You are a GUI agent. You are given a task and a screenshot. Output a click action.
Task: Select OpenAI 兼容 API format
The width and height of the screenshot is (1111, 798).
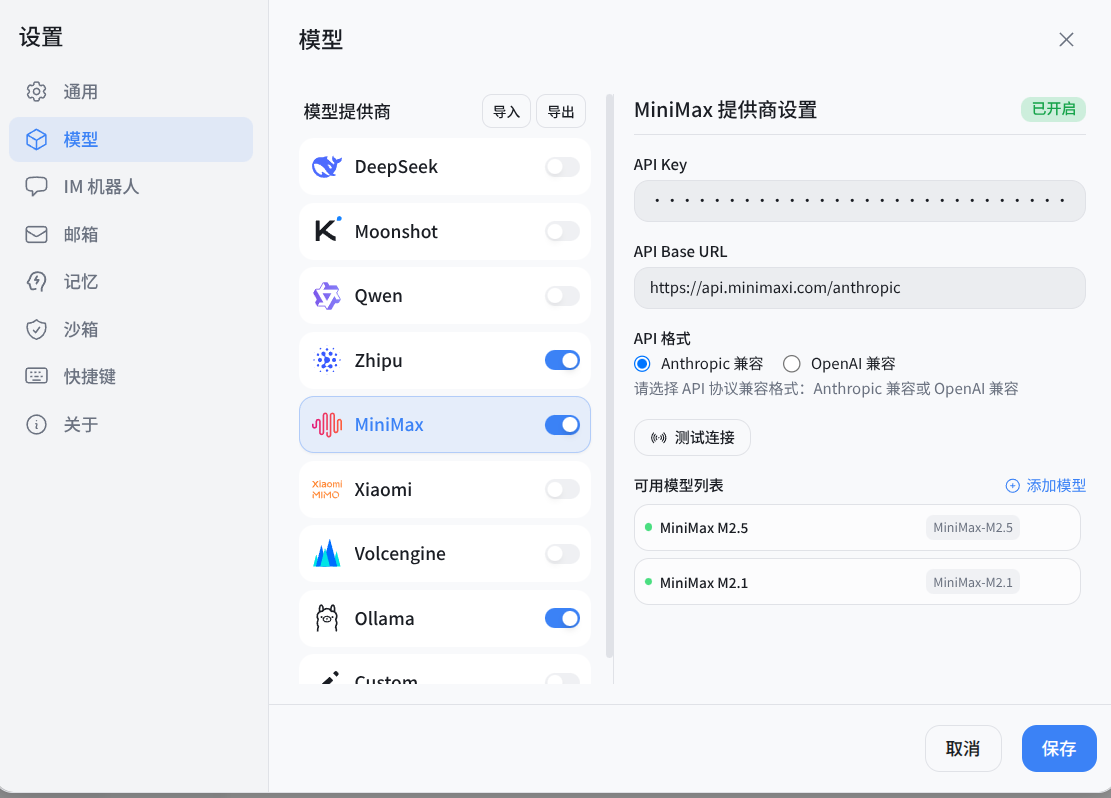pos(790,363)
